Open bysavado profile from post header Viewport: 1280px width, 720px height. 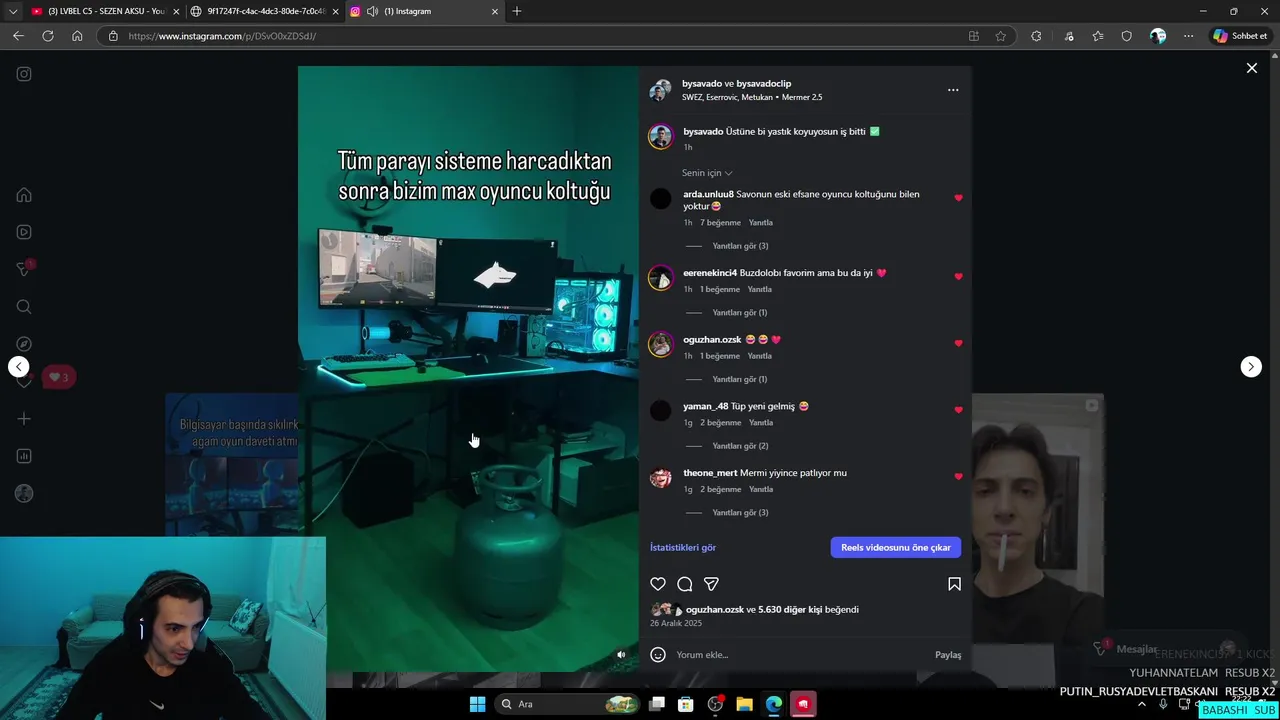click(x=702, y=84)
